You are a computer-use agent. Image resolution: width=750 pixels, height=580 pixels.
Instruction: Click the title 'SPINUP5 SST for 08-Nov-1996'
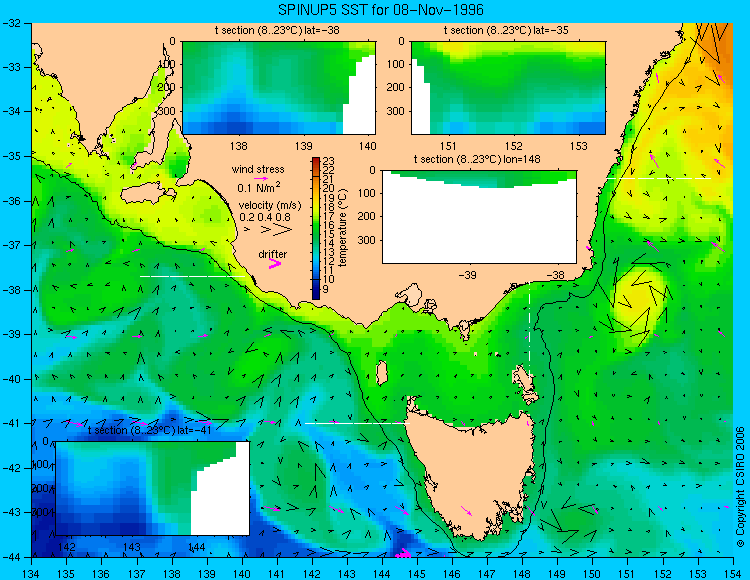381,10
